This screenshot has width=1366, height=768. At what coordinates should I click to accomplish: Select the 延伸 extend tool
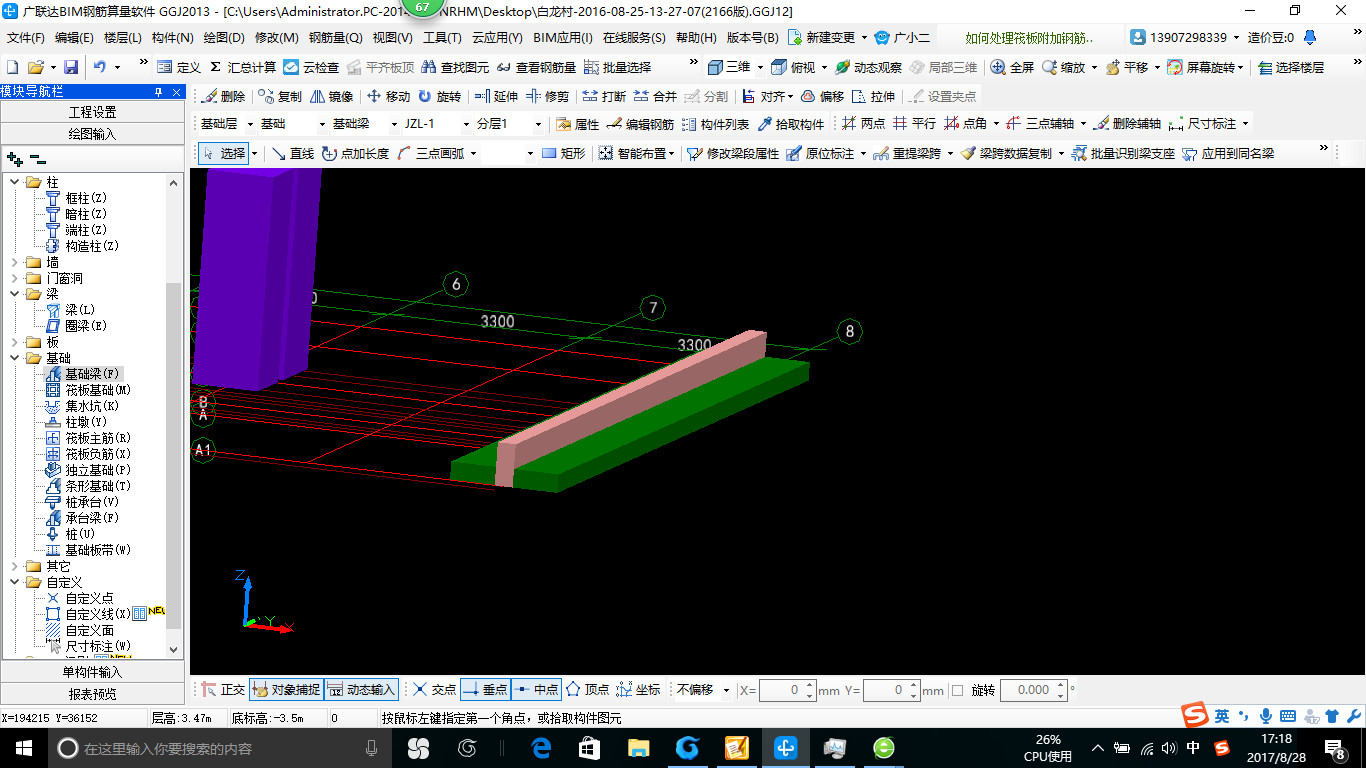(496, 97)
